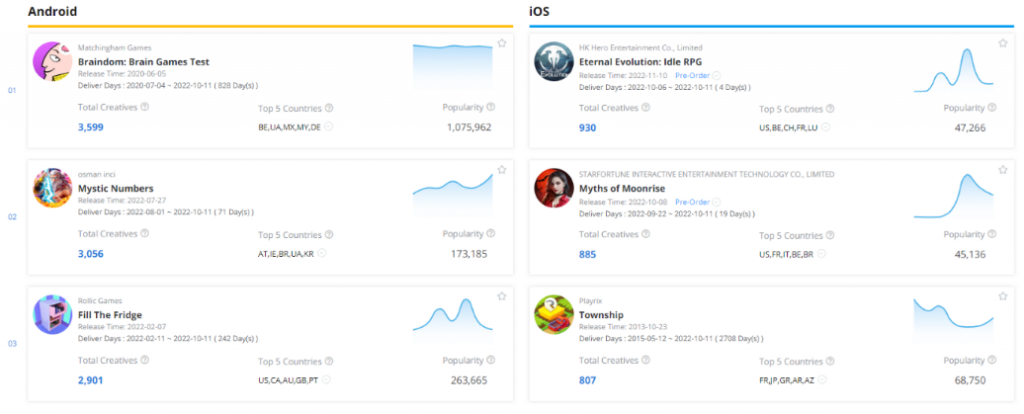Show Popularity help icon for Braindom
The image size is (1024, 414).
(490, 107)
